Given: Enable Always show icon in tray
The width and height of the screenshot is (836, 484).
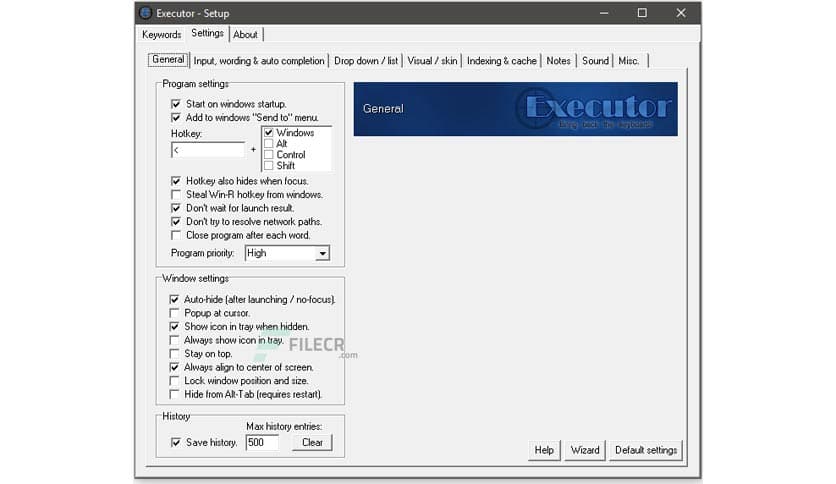Looking at the screenshot, I should click(174, 340).
